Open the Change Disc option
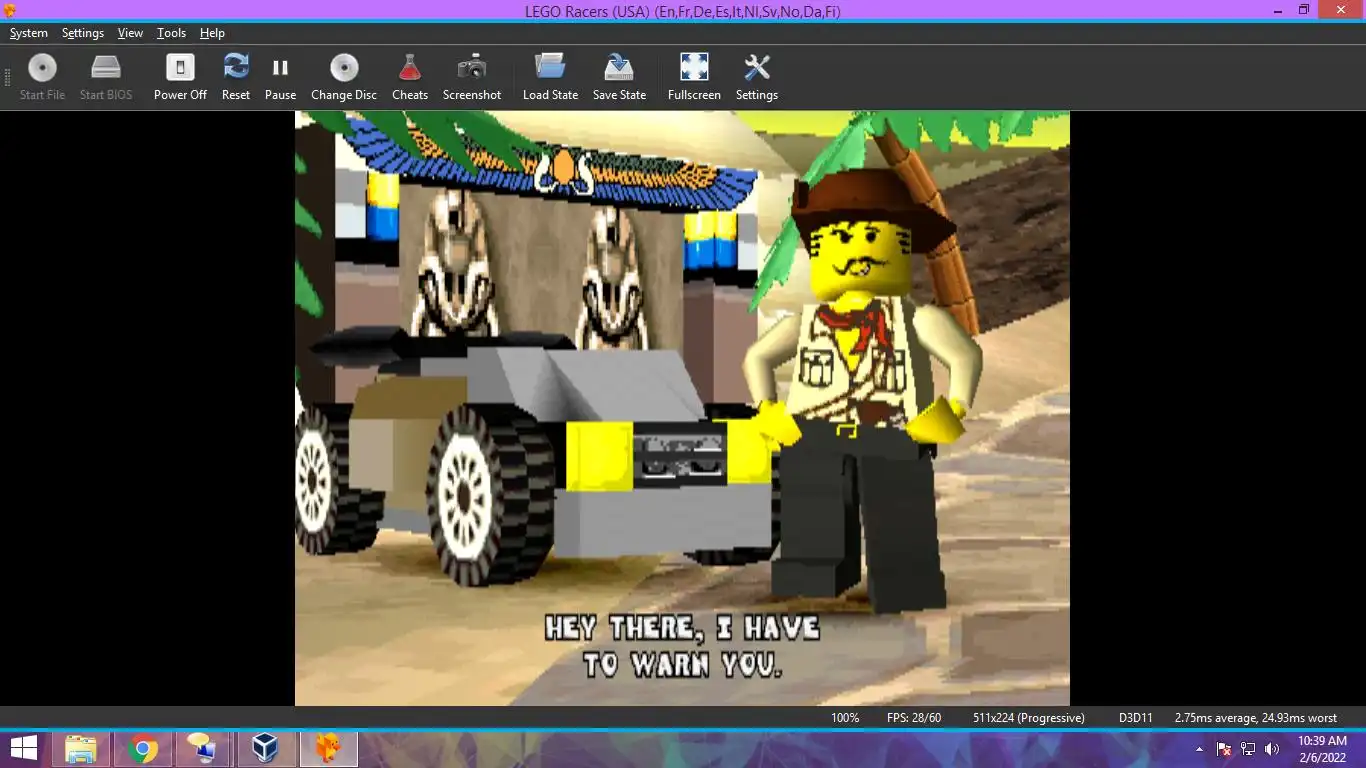Viewport: 1366px width, 768px height. (344, 77)
